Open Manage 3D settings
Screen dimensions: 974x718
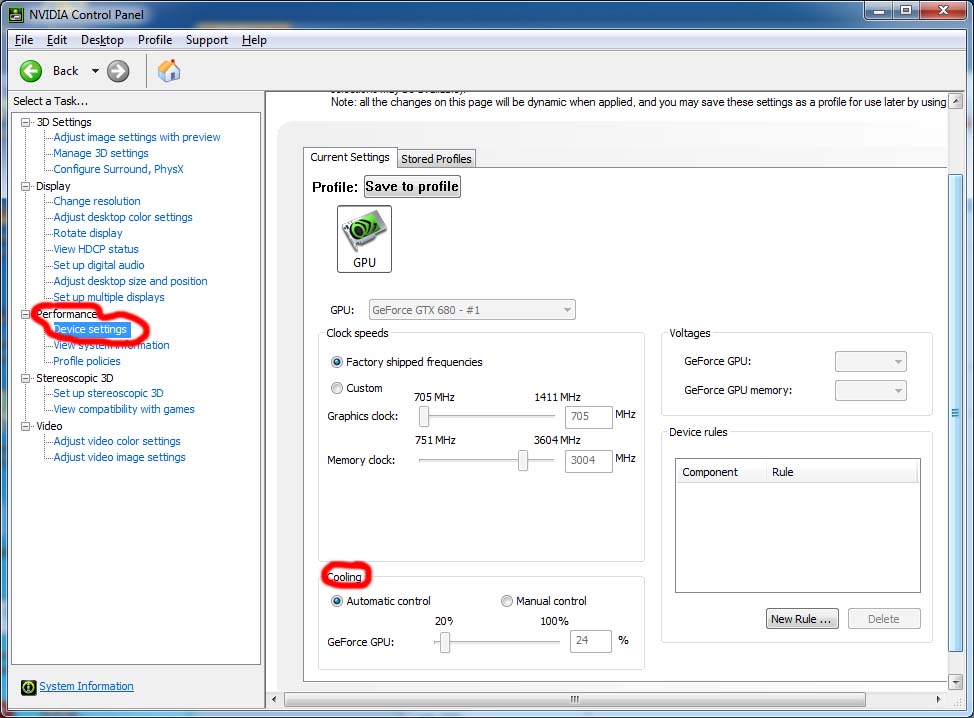pyautogui.click(x=101, y=153)
